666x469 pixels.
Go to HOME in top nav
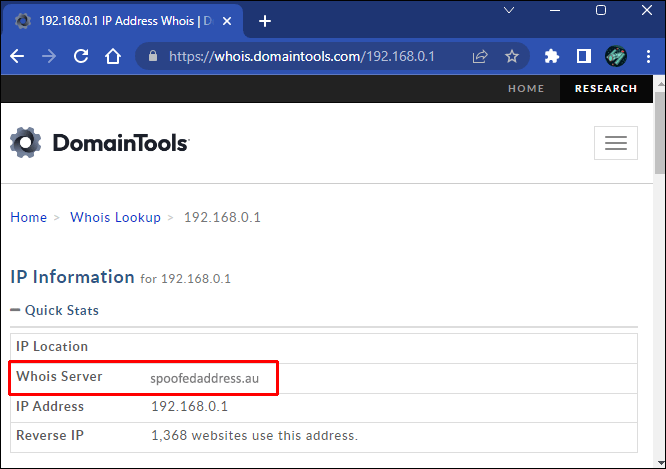(526, 88)
